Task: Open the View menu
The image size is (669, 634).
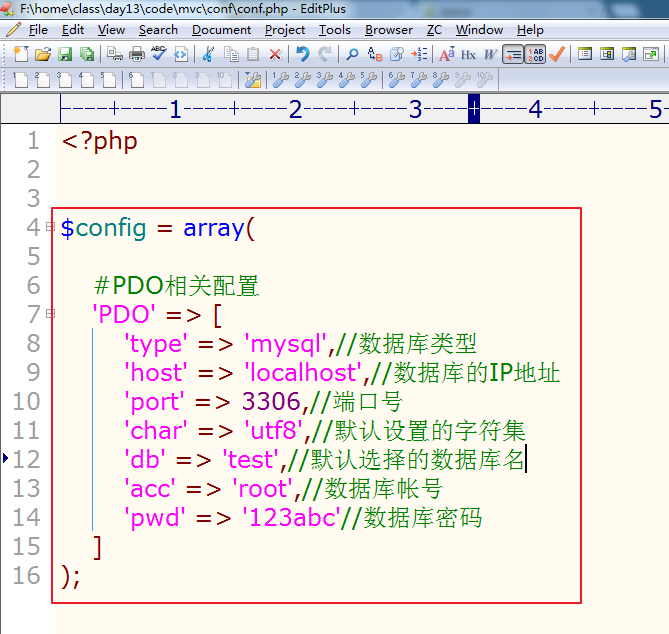Action: pyautogui.click(x=111, y=30)
